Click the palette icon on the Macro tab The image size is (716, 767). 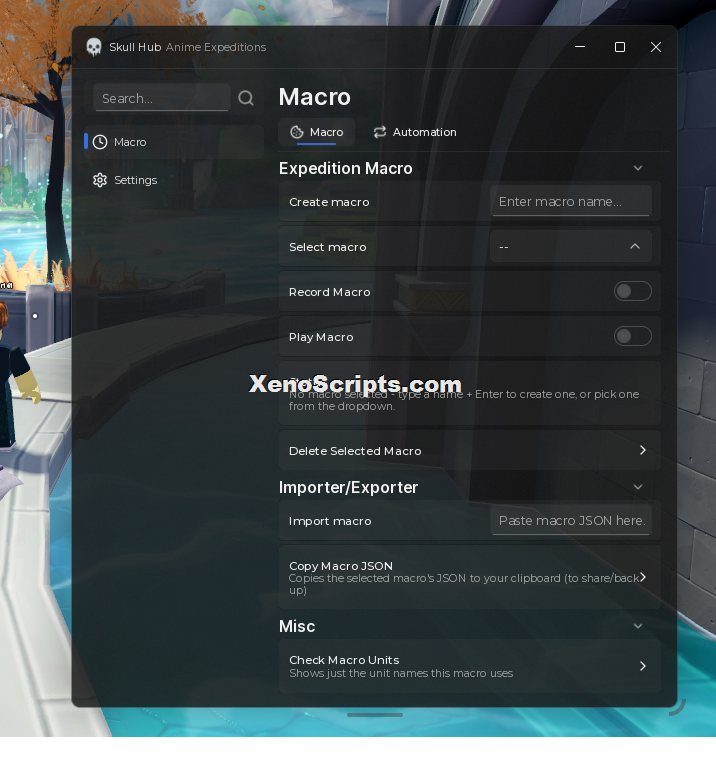tap(297, 132)
